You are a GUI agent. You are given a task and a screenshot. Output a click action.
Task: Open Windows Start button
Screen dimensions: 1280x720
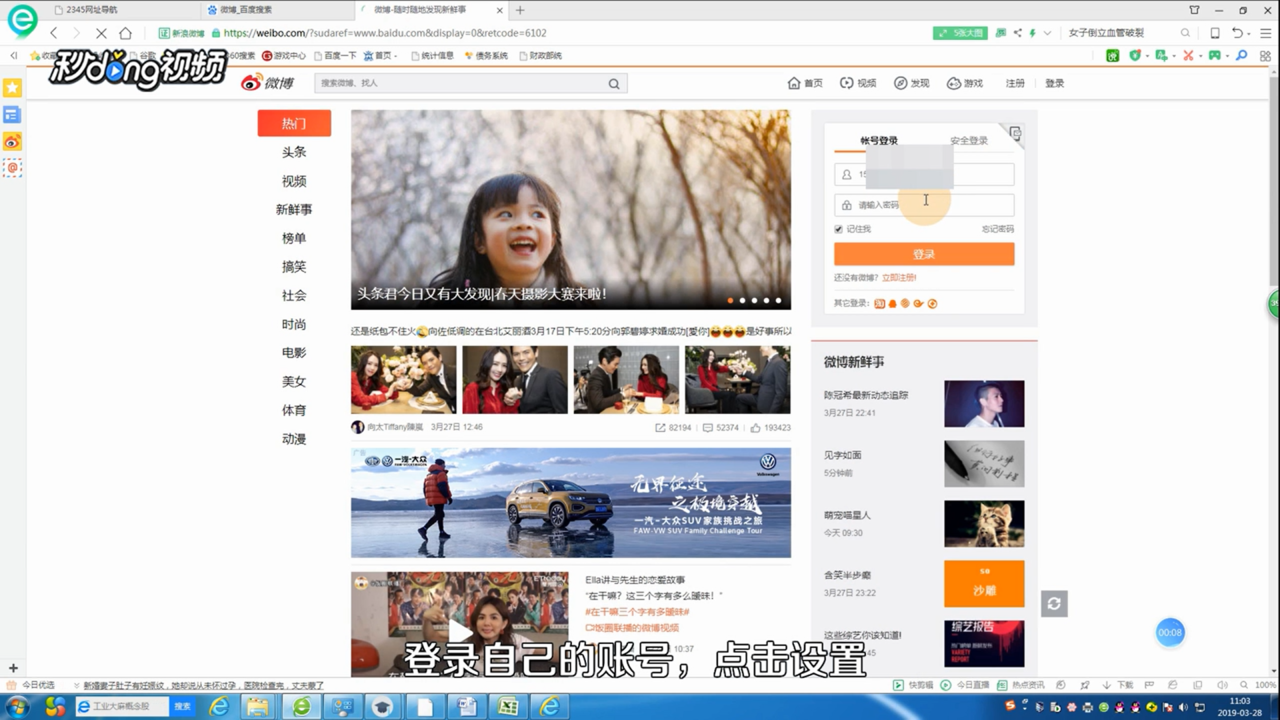(17, 707)
